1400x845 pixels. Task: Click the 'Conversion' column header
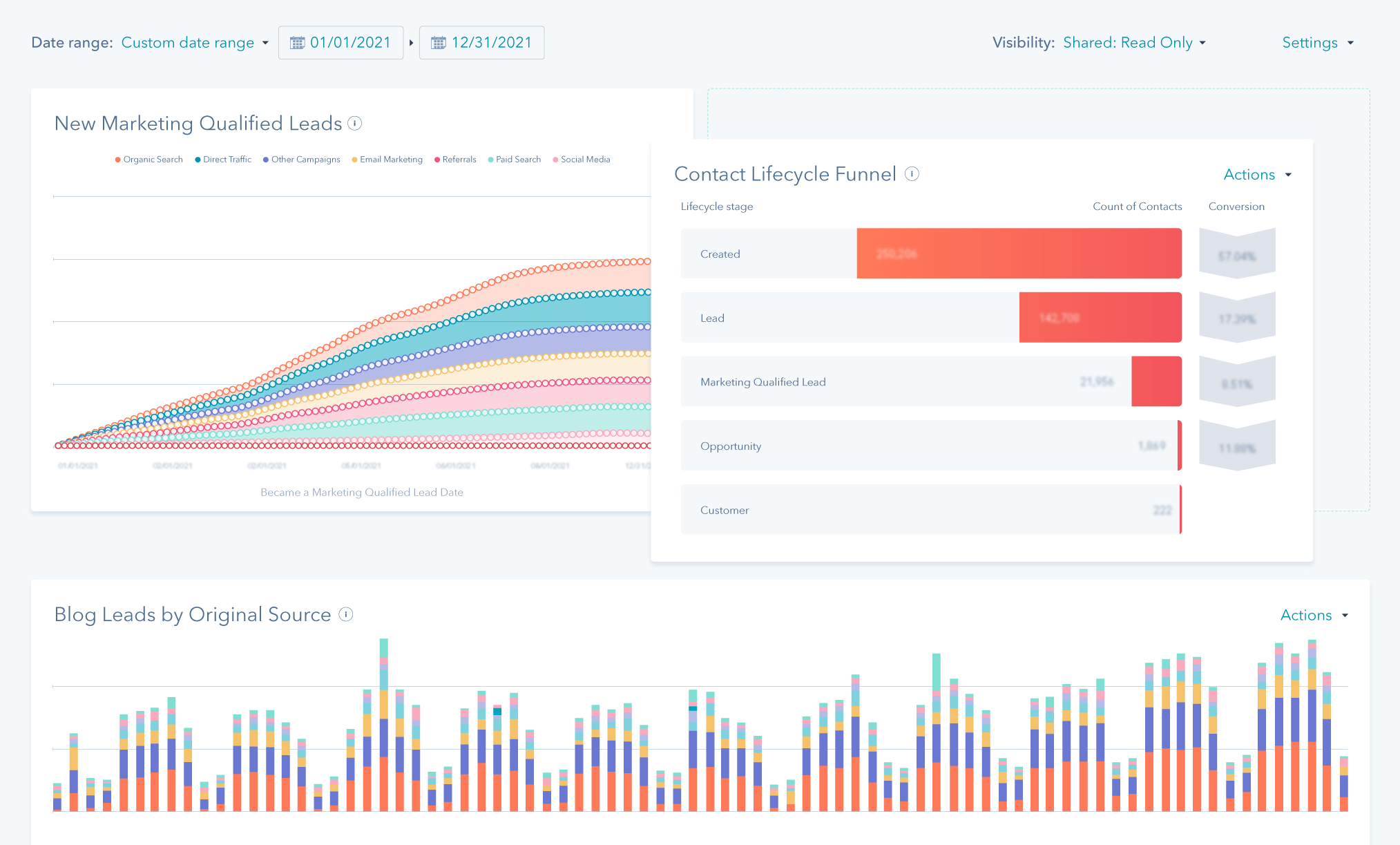[x=1236, y=207]
